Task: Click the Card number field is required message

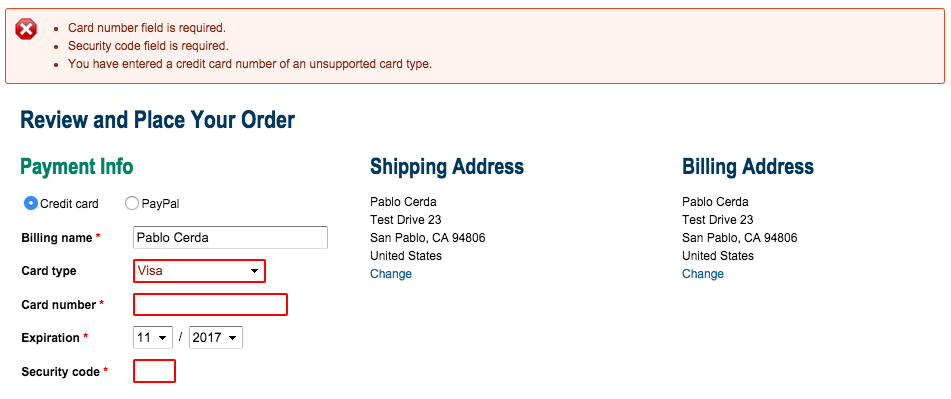Action: [x=147, y=28]
